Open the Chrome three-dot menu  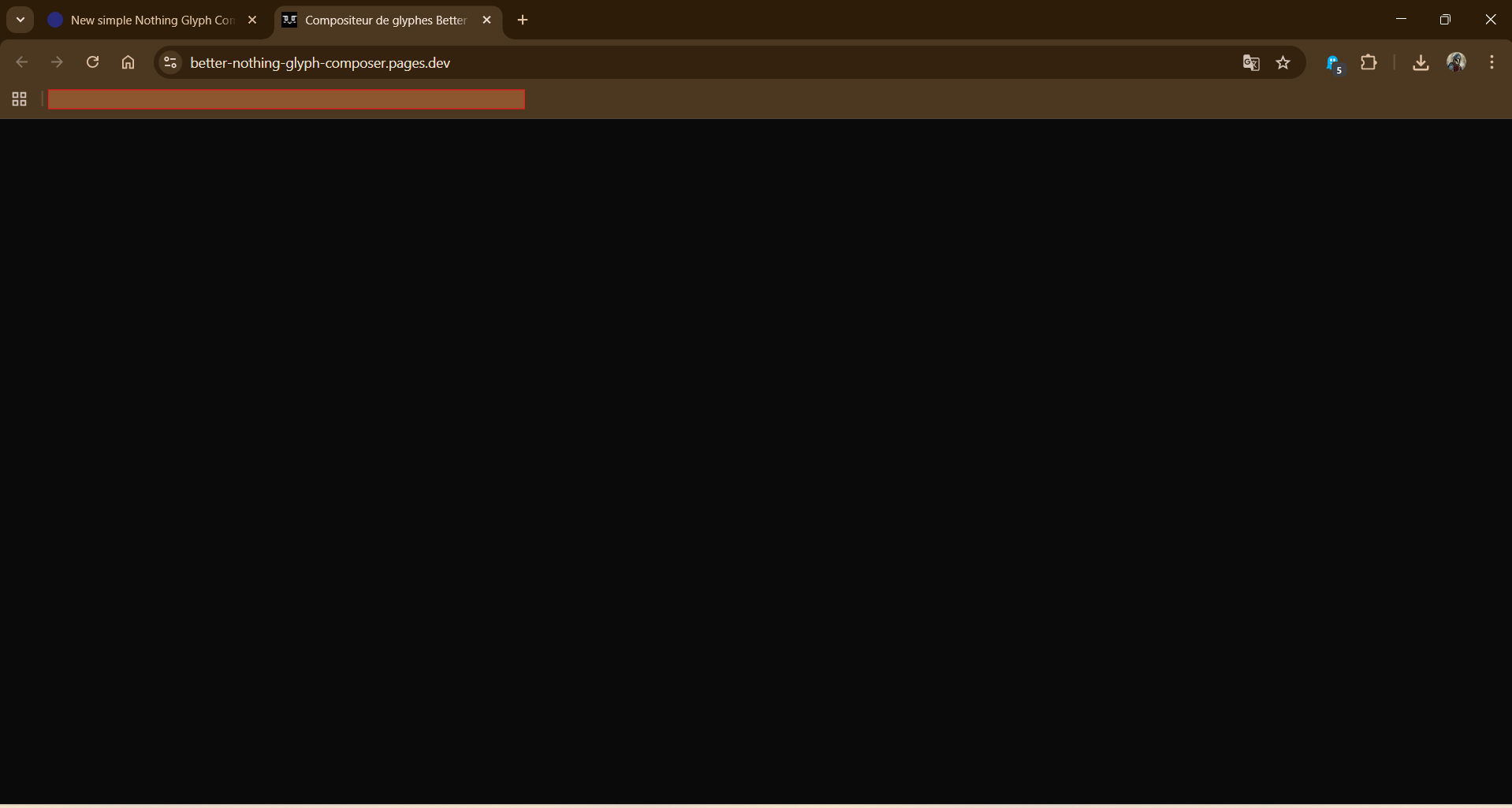click(x=1492, y=62)
